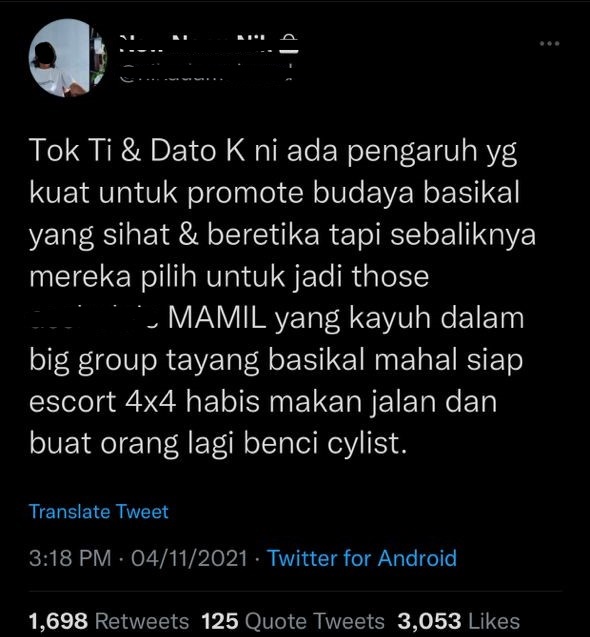View the 3,053 Likes list

(459, 621)
